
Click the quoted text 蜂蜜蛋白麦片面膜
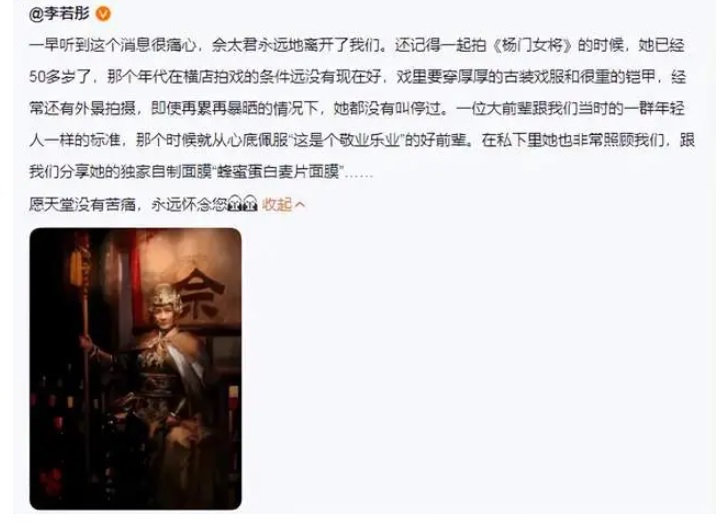pyautogui.click(x=280, y=171)
